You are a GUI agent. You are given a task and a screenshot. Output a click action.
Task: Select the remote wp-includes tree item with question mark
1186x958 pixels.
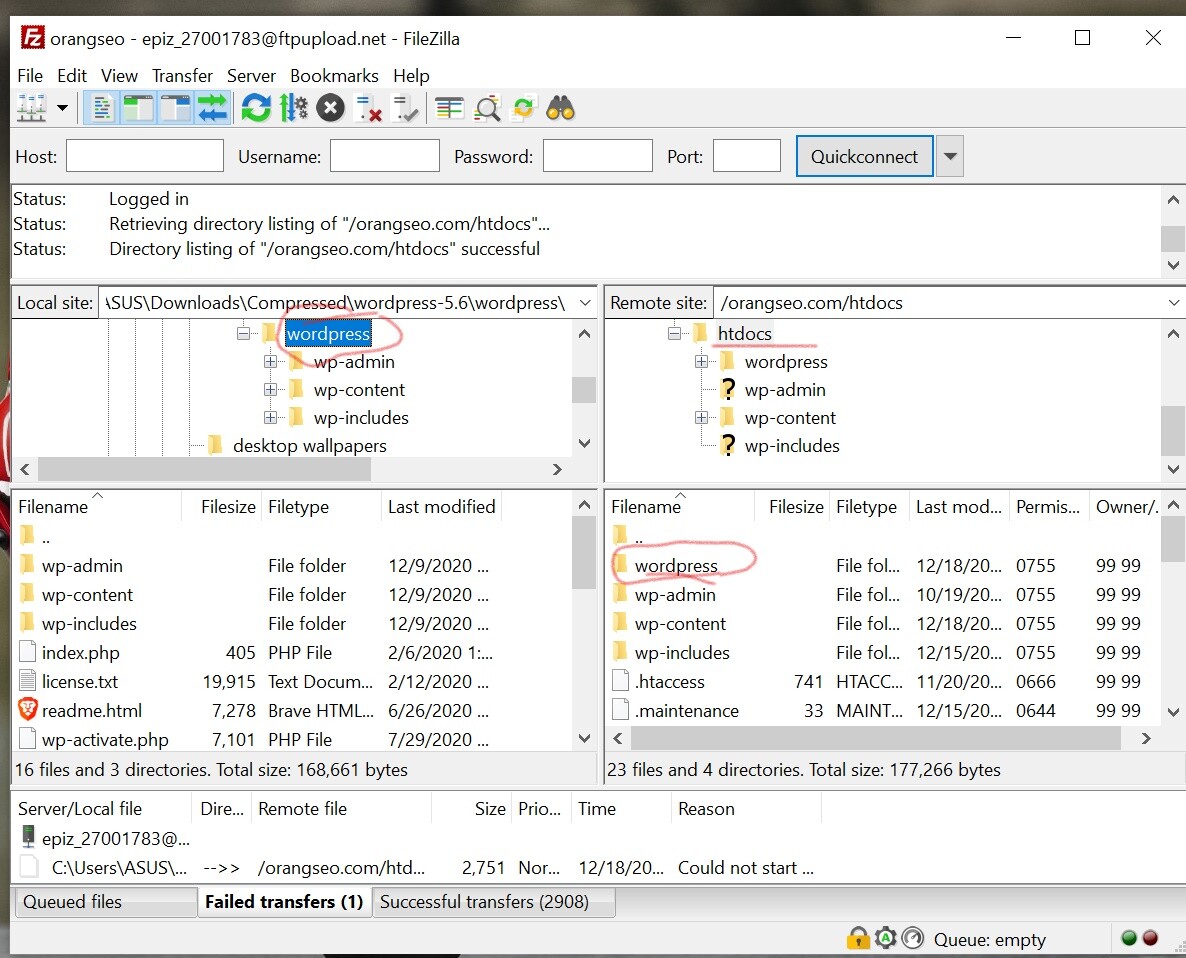click(x=792, y=445)
